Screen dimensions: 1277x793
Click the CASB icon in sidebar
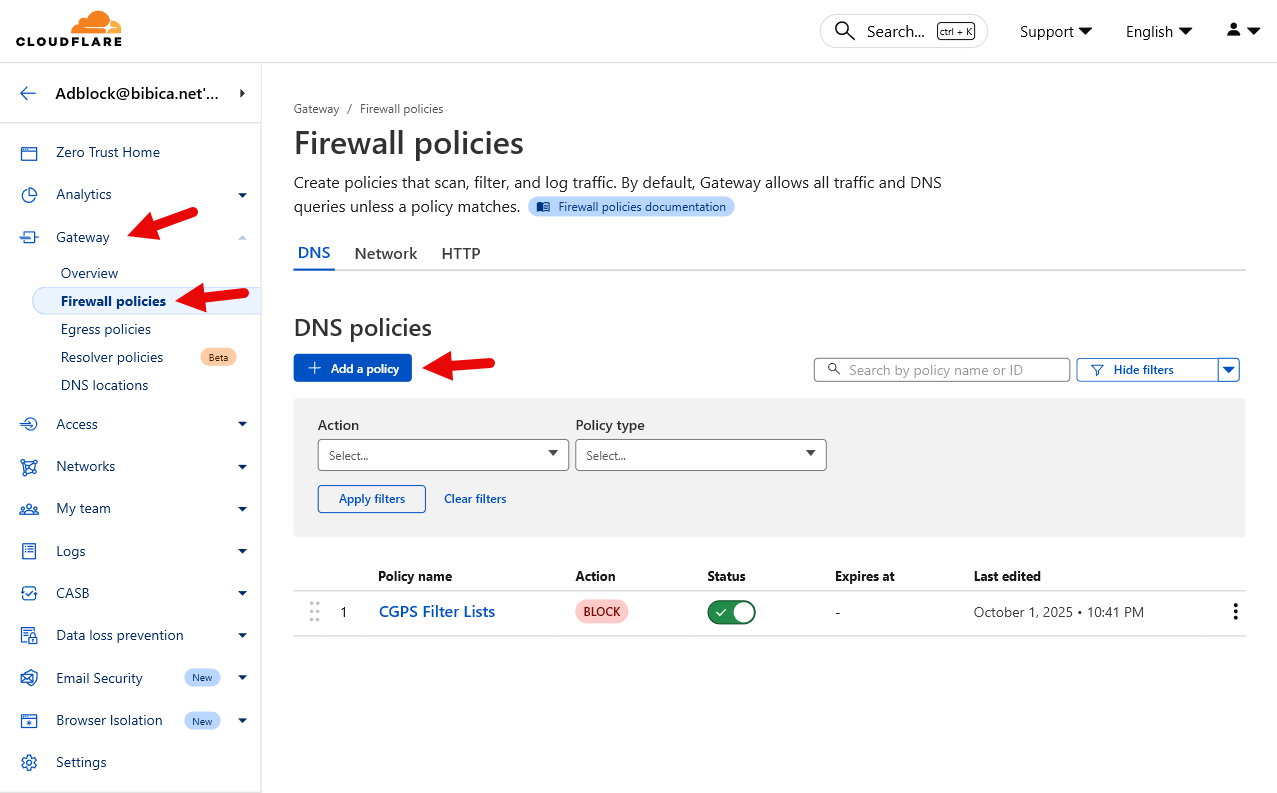(29, 593)
